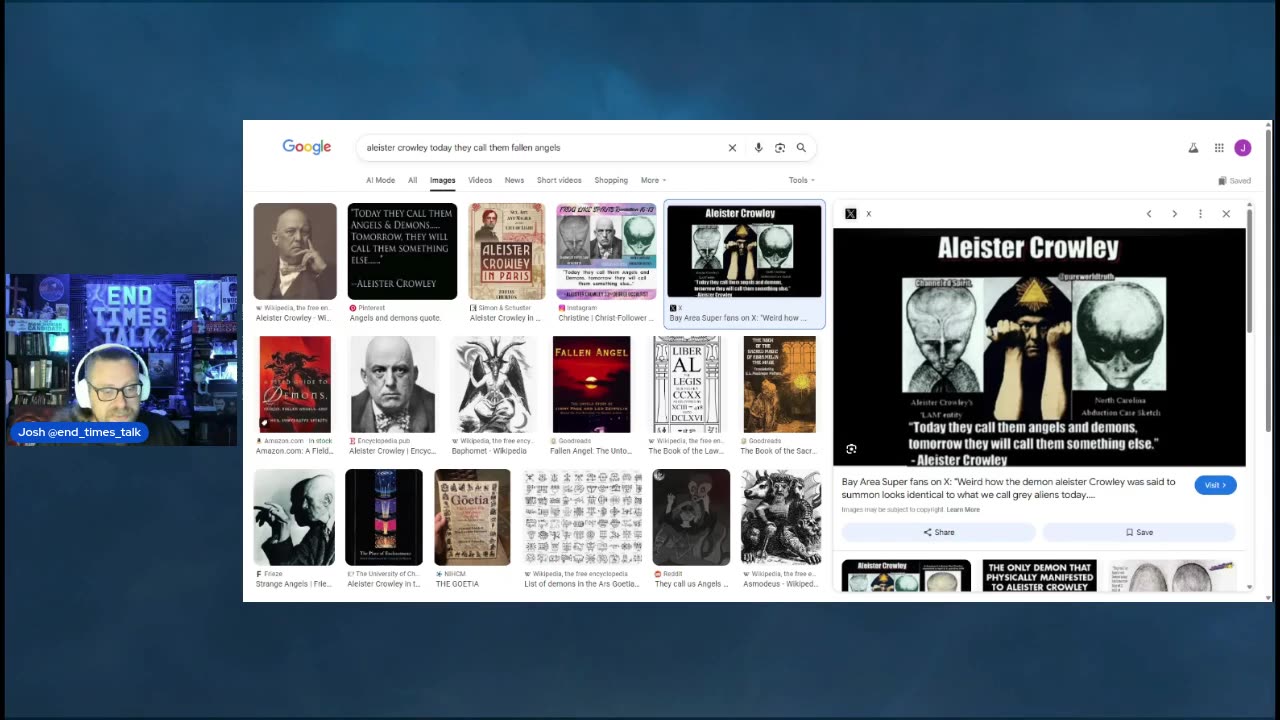
Task: Click the Share button
Action: (938, 532)
